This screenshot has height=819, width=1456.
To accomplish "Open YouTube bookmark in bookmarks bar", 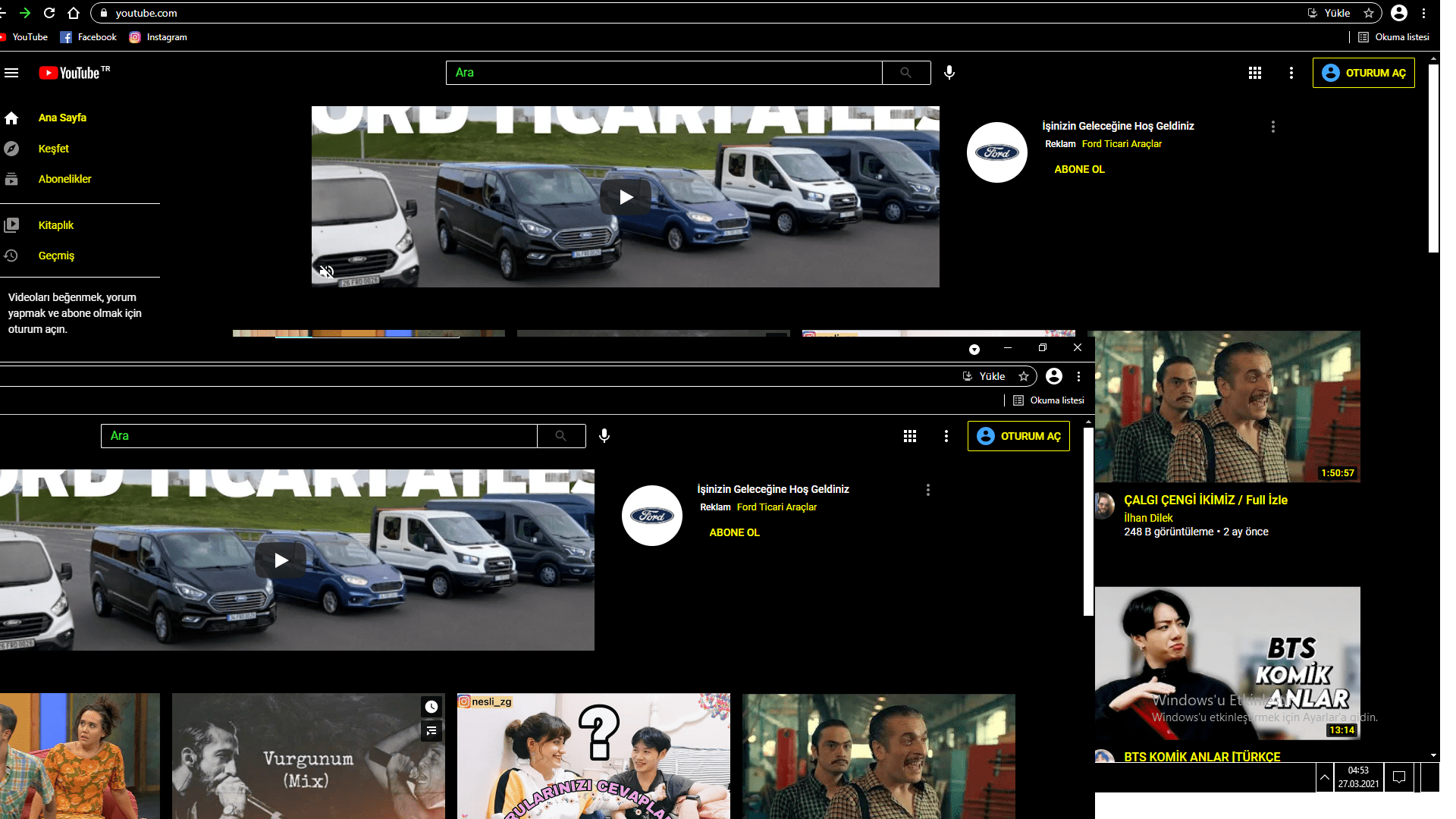I will pos(24,37).
